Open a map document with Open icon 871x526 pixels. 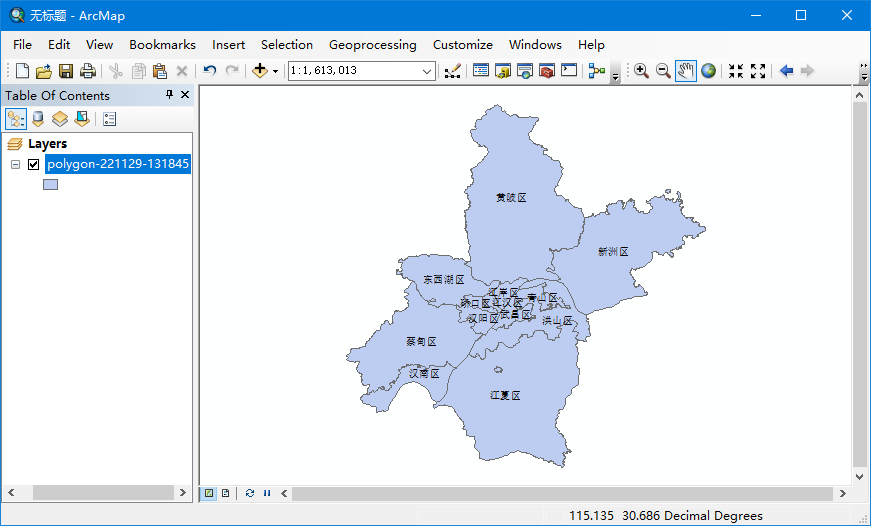coord(43,71)
